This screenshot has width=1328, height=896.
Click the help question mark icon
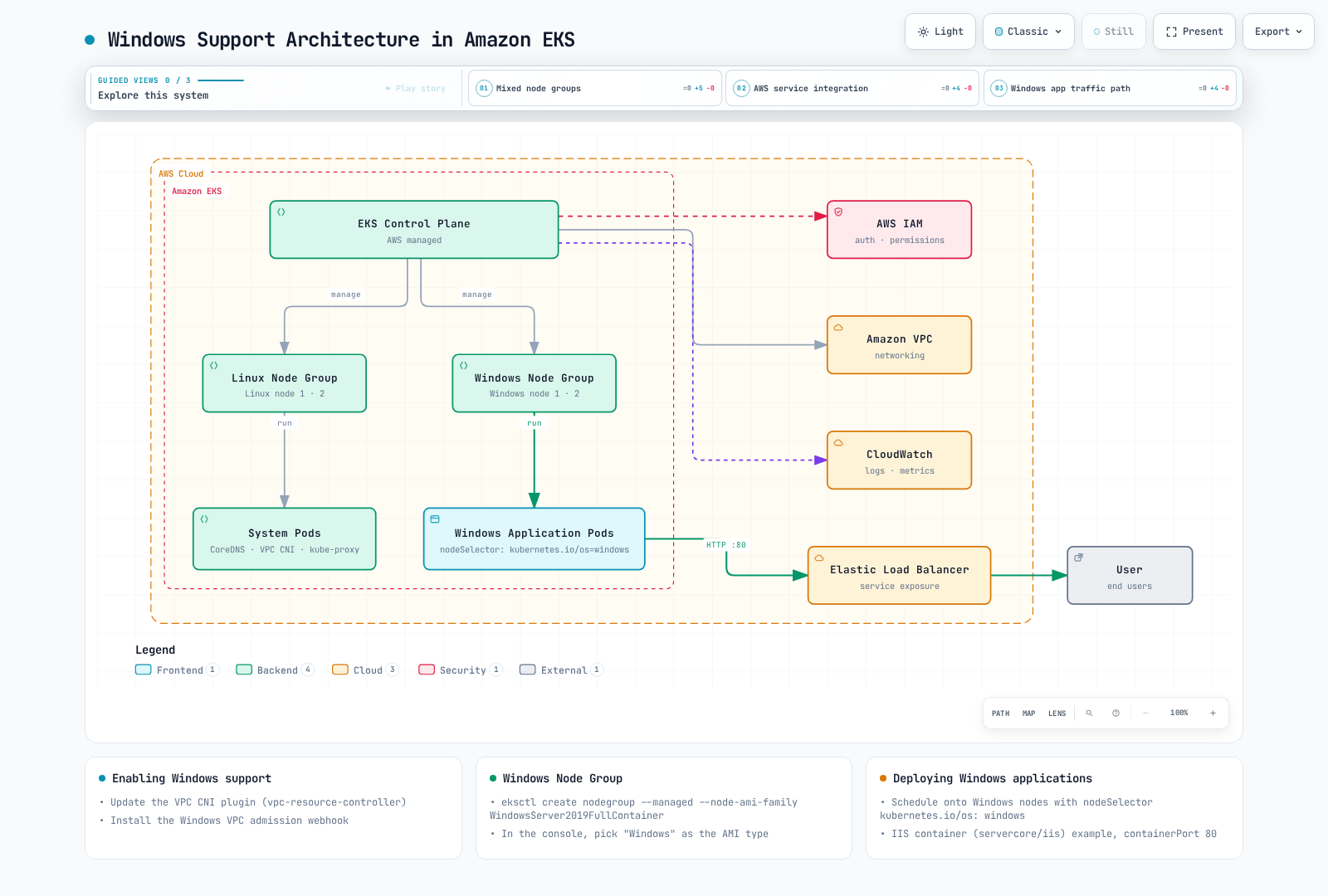tap(1116, 713)
